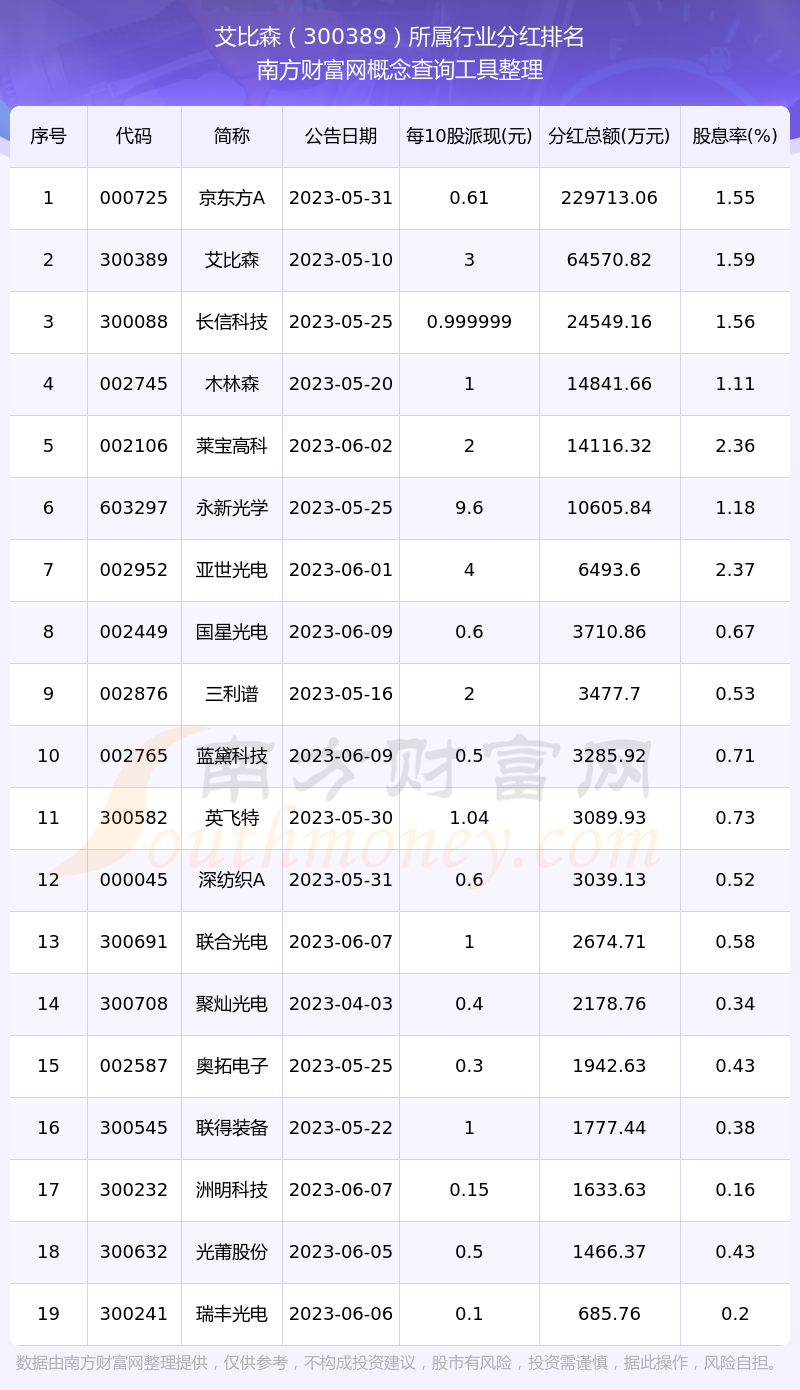800x1390 pixels.
Task: Select the name 长信科技
Action: pyautogui.click(x=232, y=322)
